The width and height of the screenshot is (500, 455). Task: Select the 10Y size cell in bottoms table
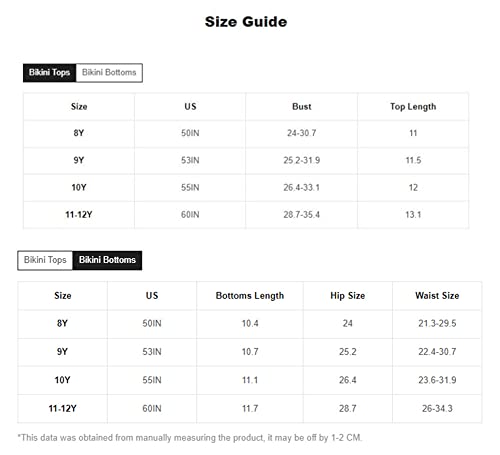[x=62, y=380]
